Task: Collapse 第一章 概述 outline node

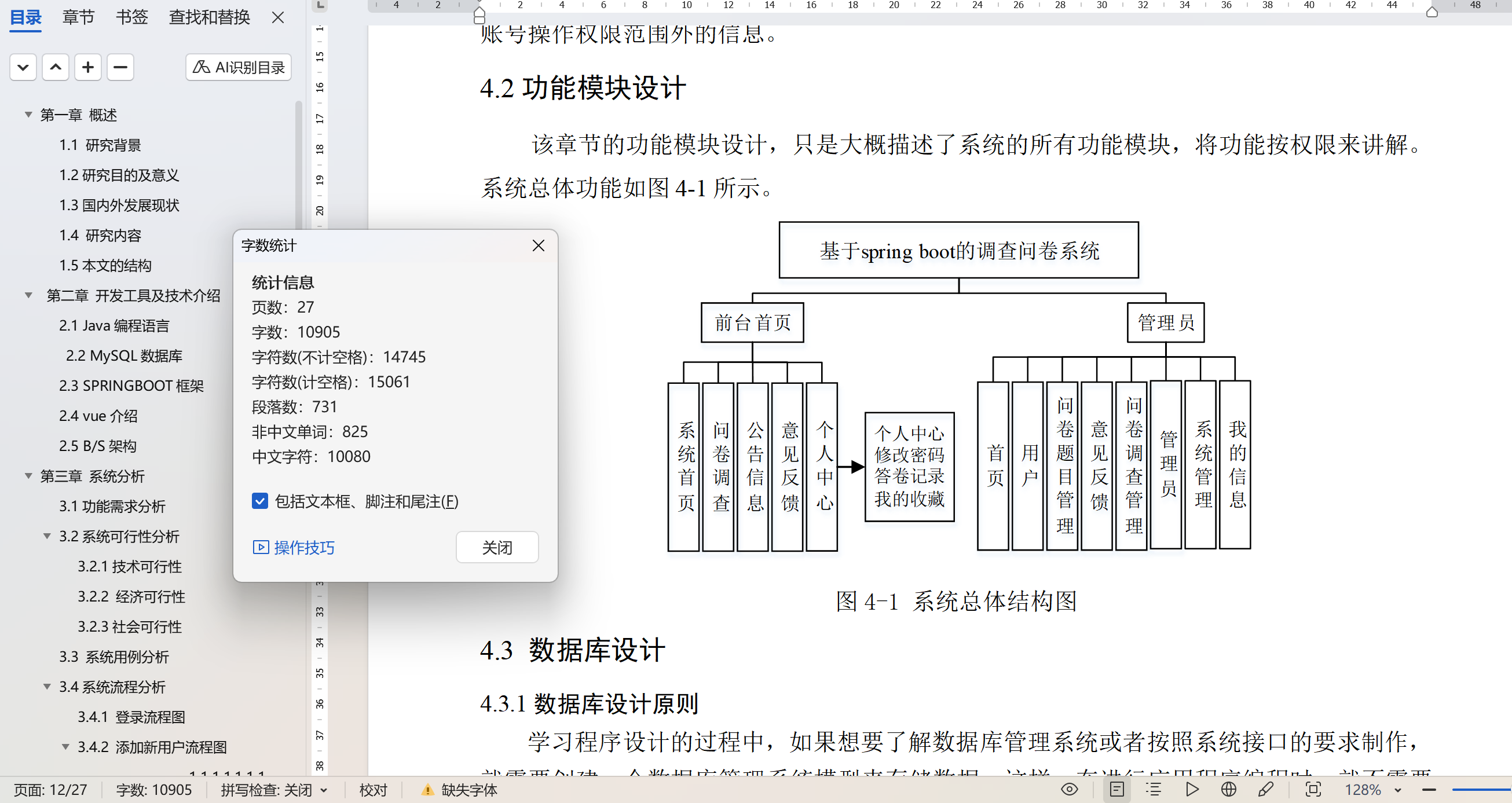Action: click(28, 115)
